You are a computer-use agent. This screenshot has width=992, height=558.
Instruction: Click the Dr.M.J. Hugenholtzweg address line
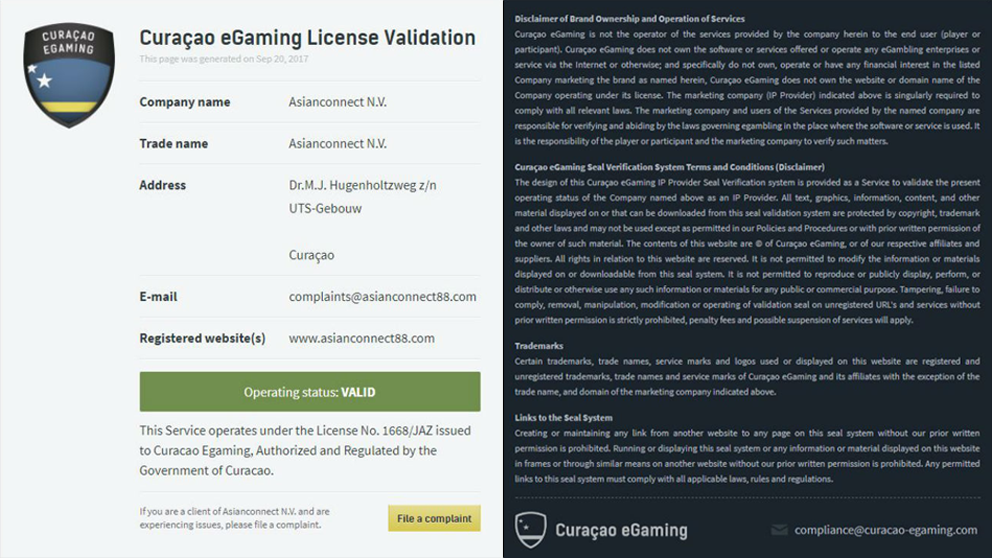pyautogui.click(x=362, y=185)
